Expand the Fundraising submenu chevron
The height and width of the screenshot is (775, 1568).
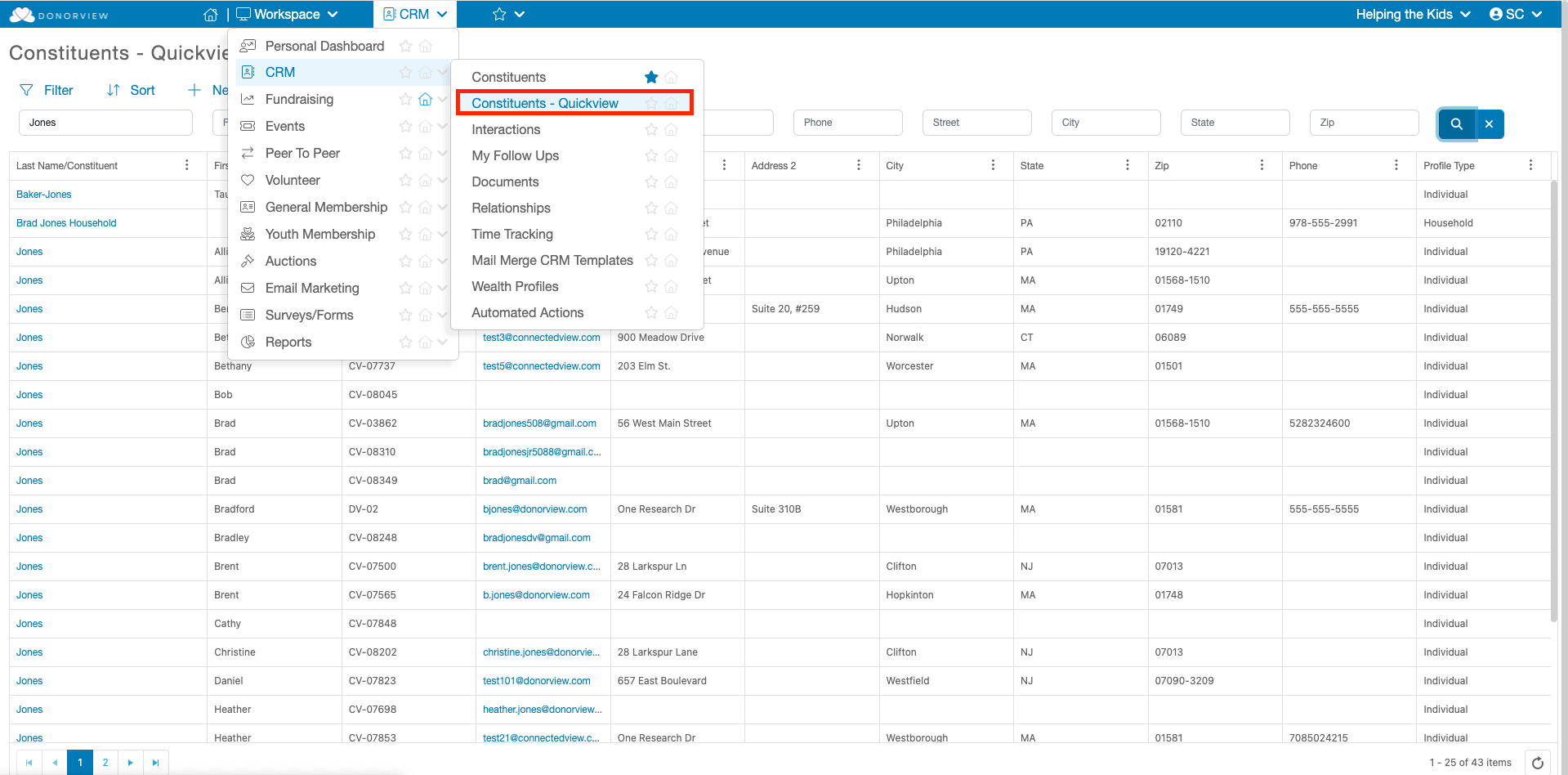pyautogui.click(x=443, y=100)
